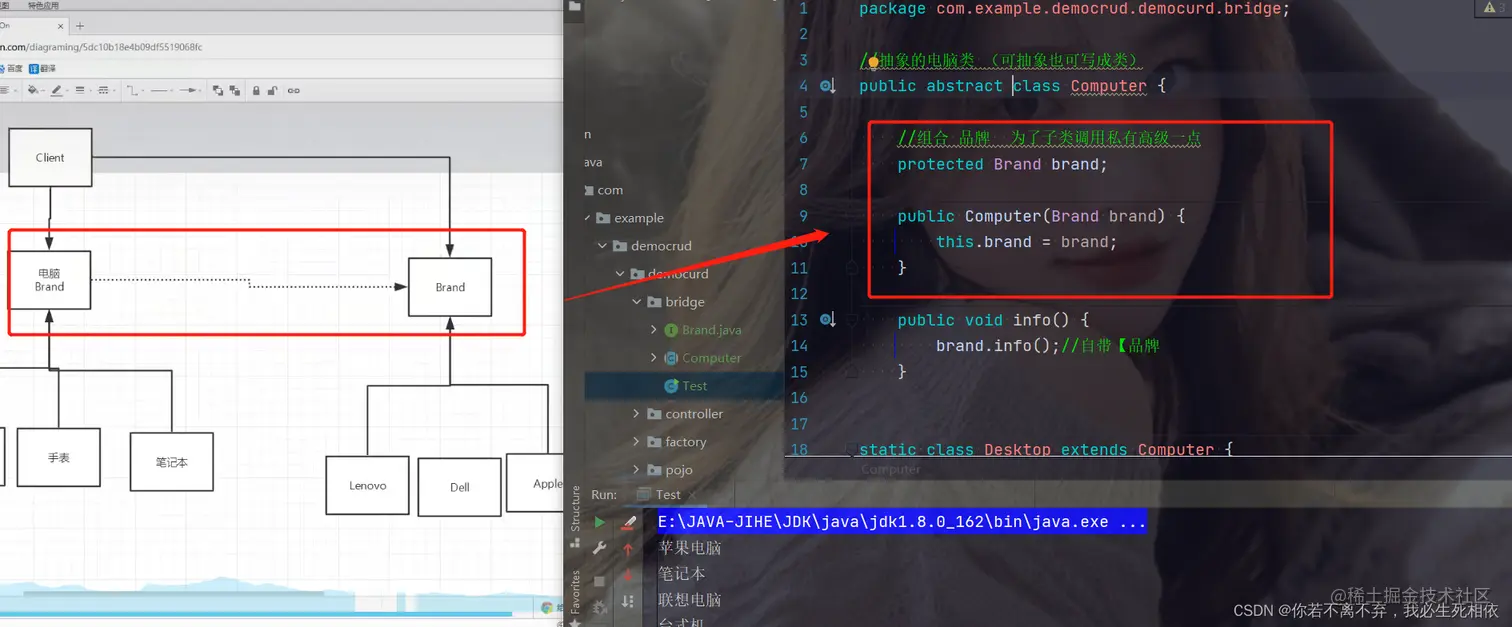Click the implementations gutter icon on line 4
Image resolution: width=1512 pixels, height=627 pixels.
828,87
